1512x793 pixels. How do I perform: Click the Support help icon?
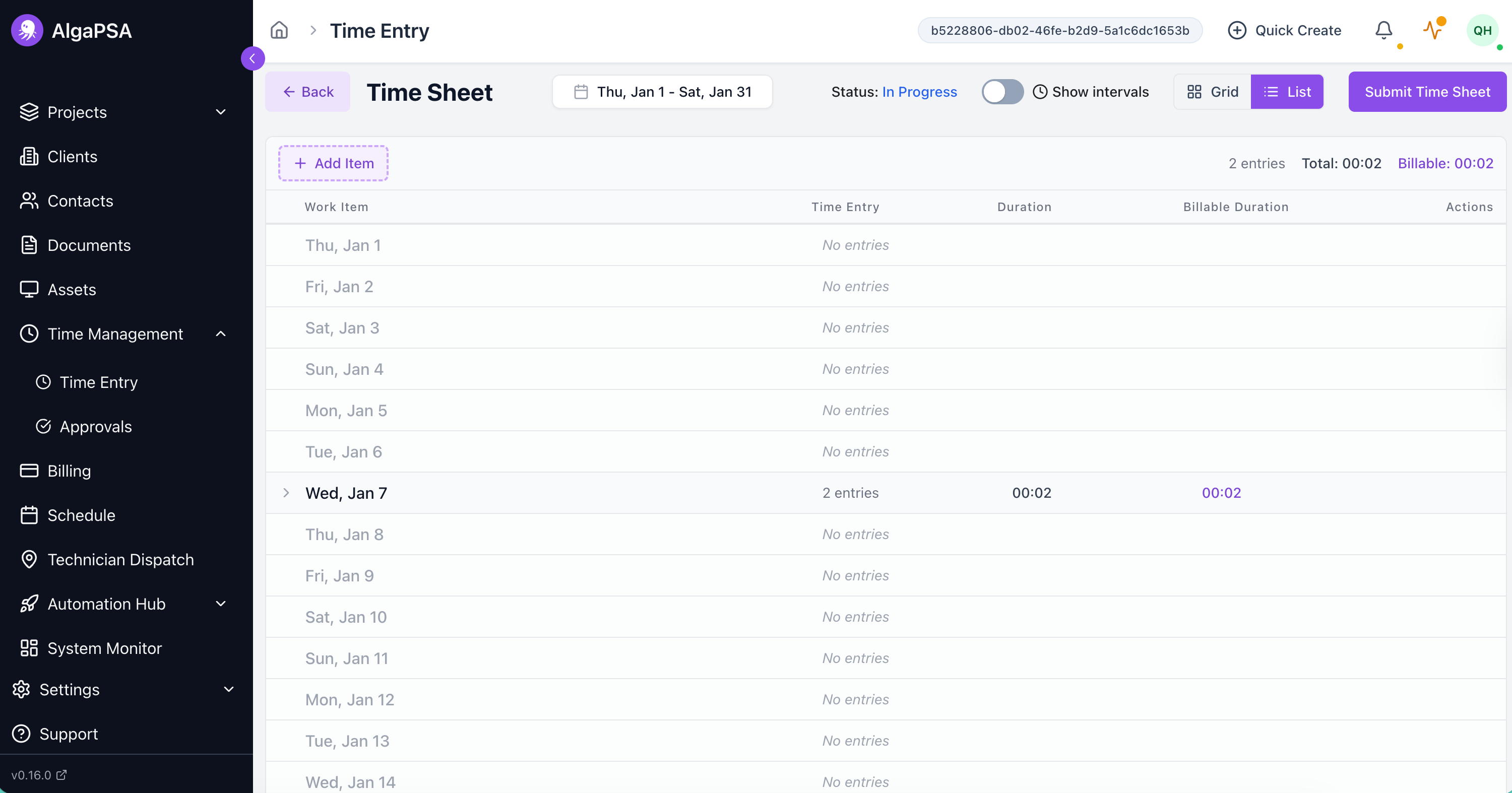pos(21,734)
